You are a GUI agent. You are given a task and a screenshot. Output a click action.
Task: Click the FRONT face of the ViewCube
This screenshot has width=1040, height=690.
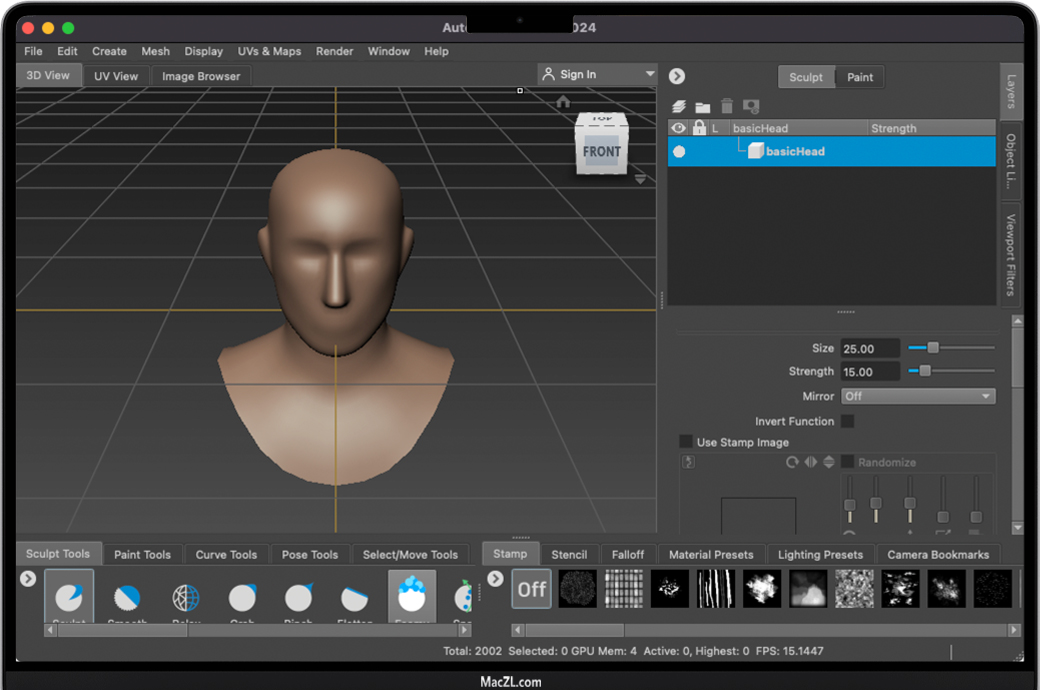(602, 152)
